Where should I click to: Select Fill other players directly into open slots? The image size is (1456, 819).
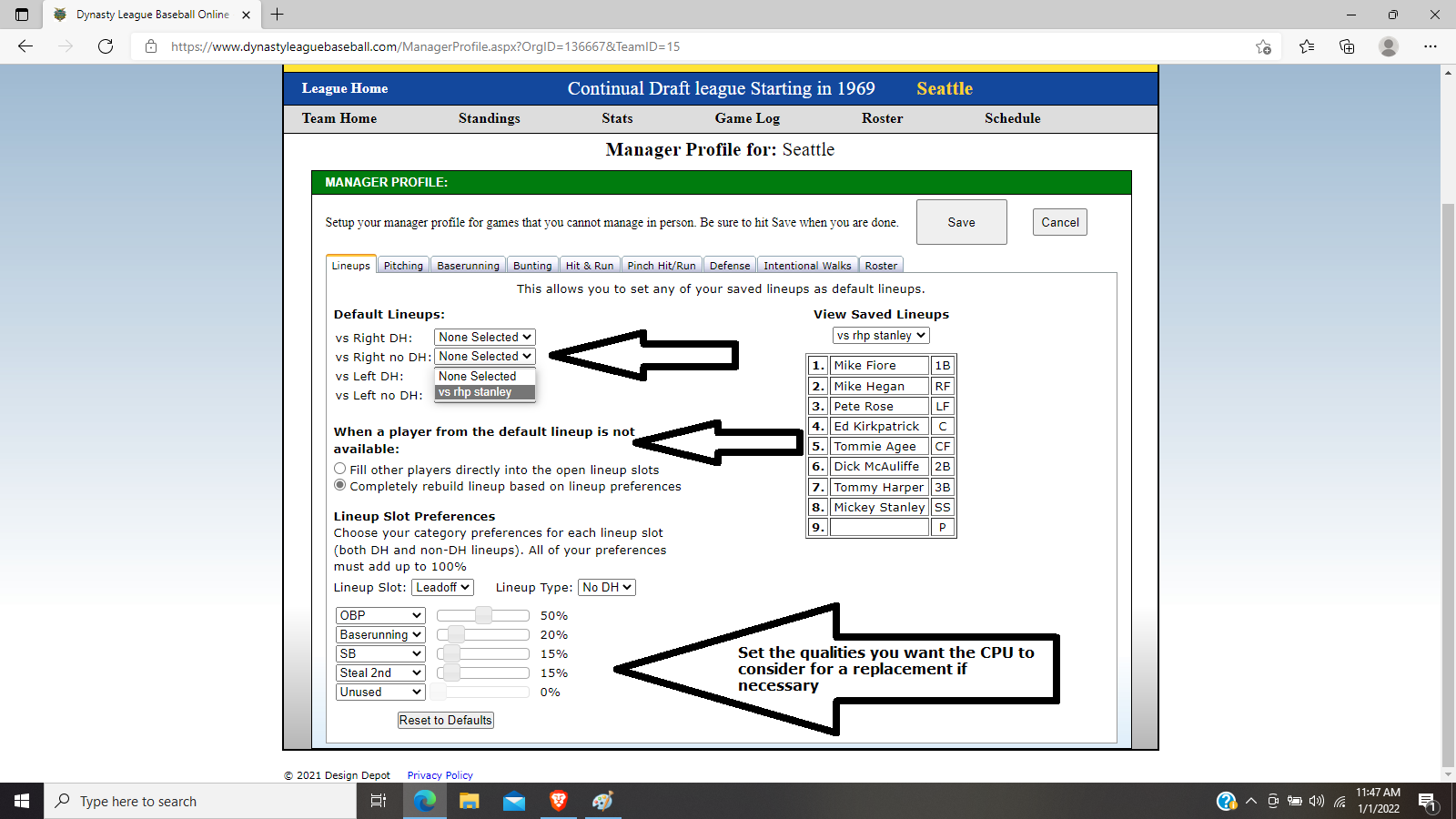(339, 468)
